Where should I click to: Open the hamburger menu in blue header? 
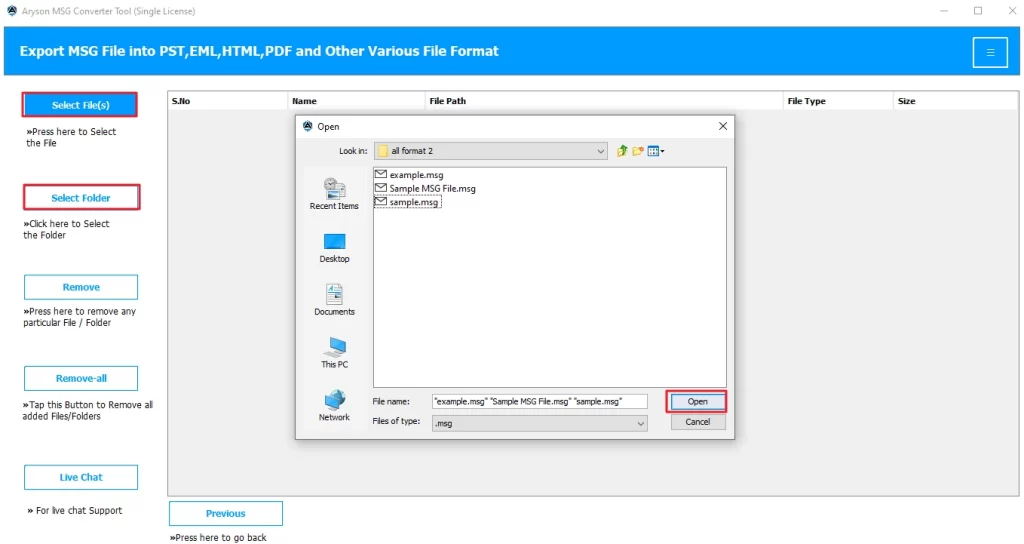click(990, 52)
